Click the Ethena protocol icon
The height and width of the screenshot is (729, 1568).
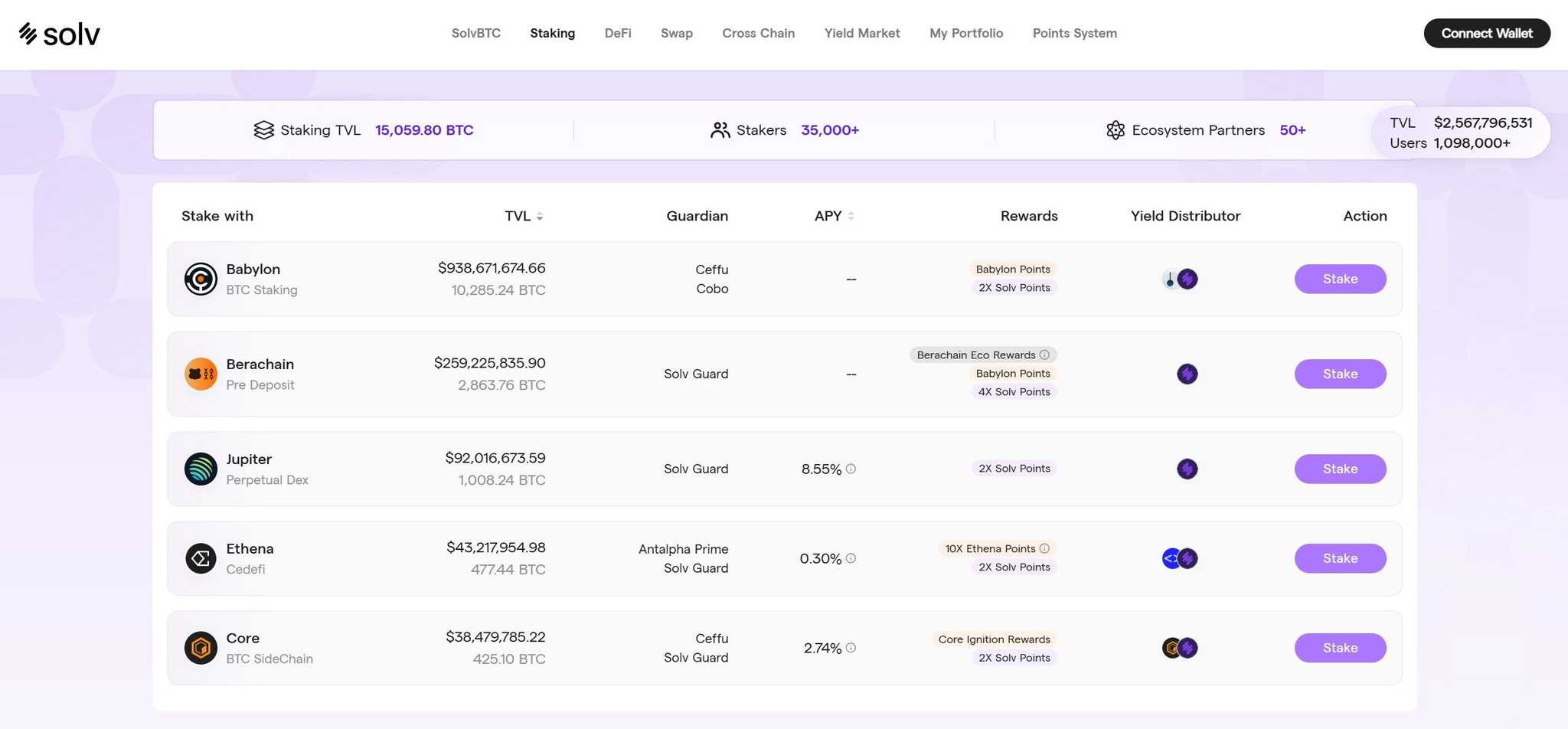(x=201, y=558)
